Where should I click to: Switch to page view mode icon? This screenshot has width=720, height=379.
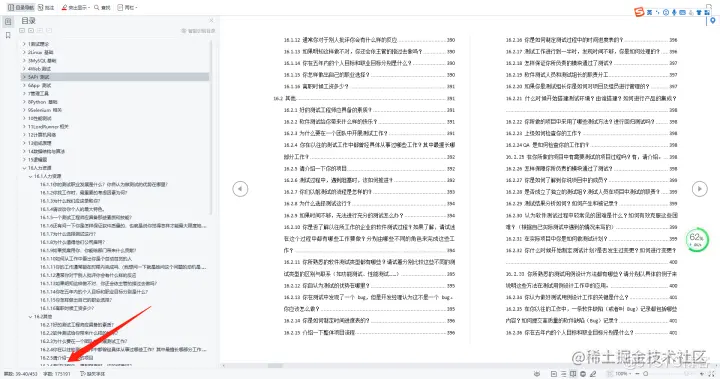coord(554,374)
